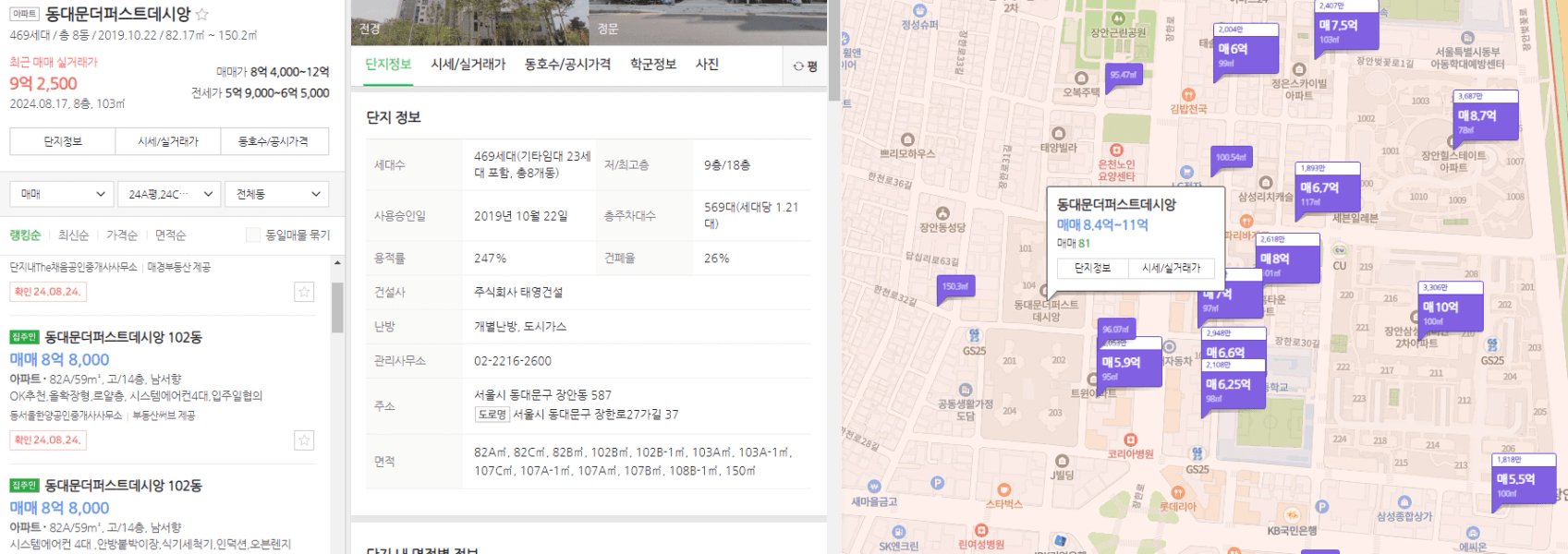Open the 전경 photo thumbnail
This screenshot has width=1568, height=554.
point(470,22)
